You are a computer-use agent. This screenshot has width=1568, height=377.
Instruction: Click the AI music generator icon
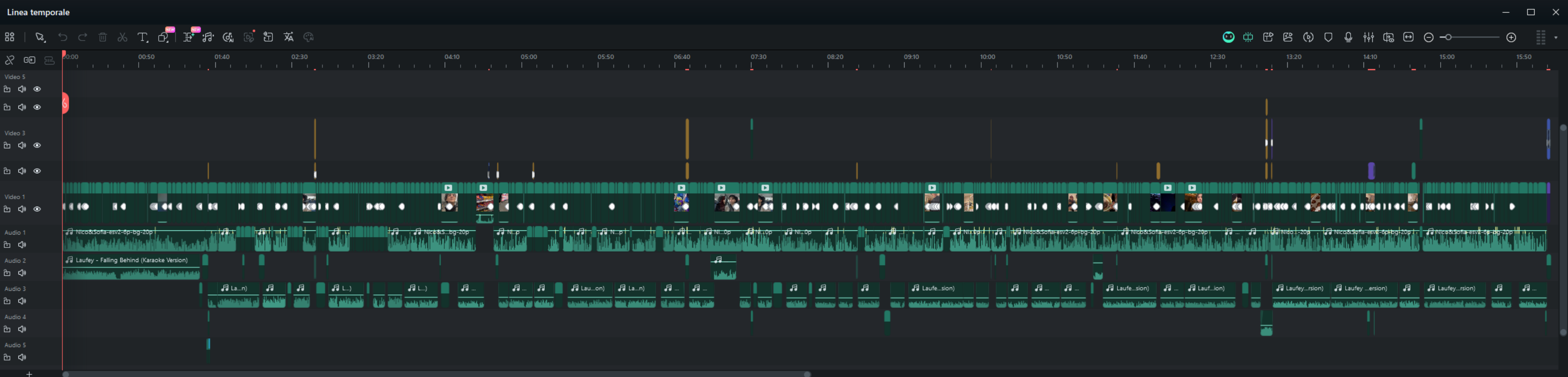click(228, 37)
